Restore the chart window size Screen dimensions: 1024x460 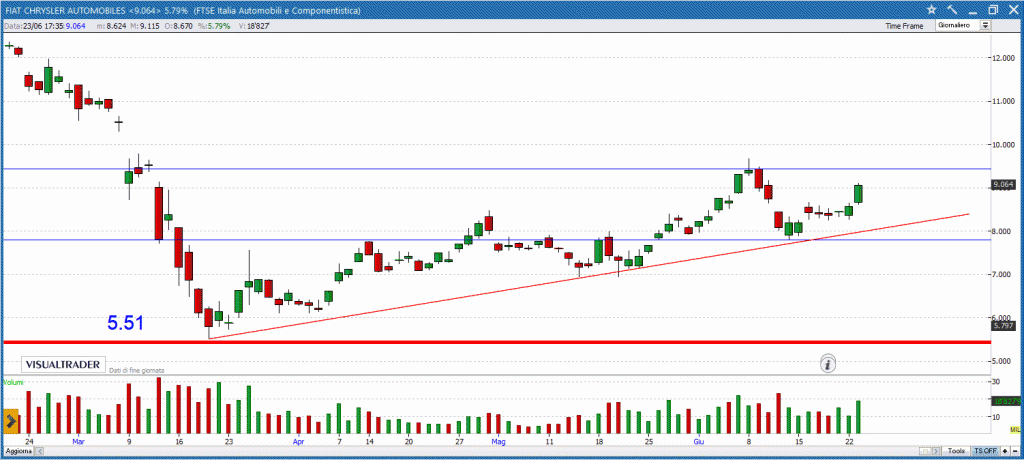point(993,10)
